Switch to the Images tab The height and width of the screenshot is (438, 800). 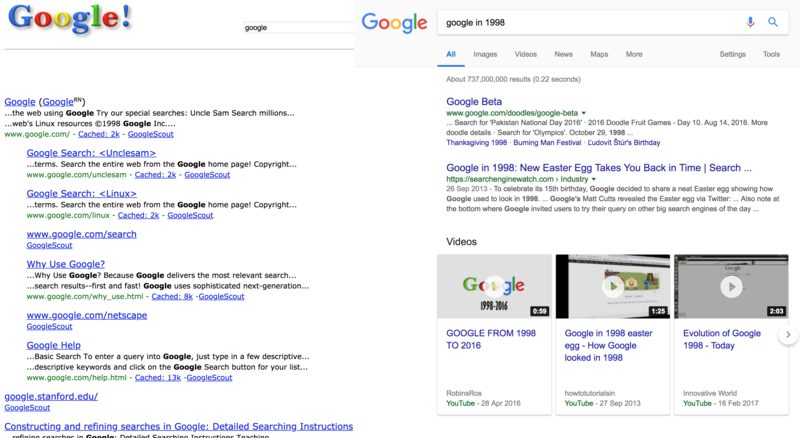[485, 54]
